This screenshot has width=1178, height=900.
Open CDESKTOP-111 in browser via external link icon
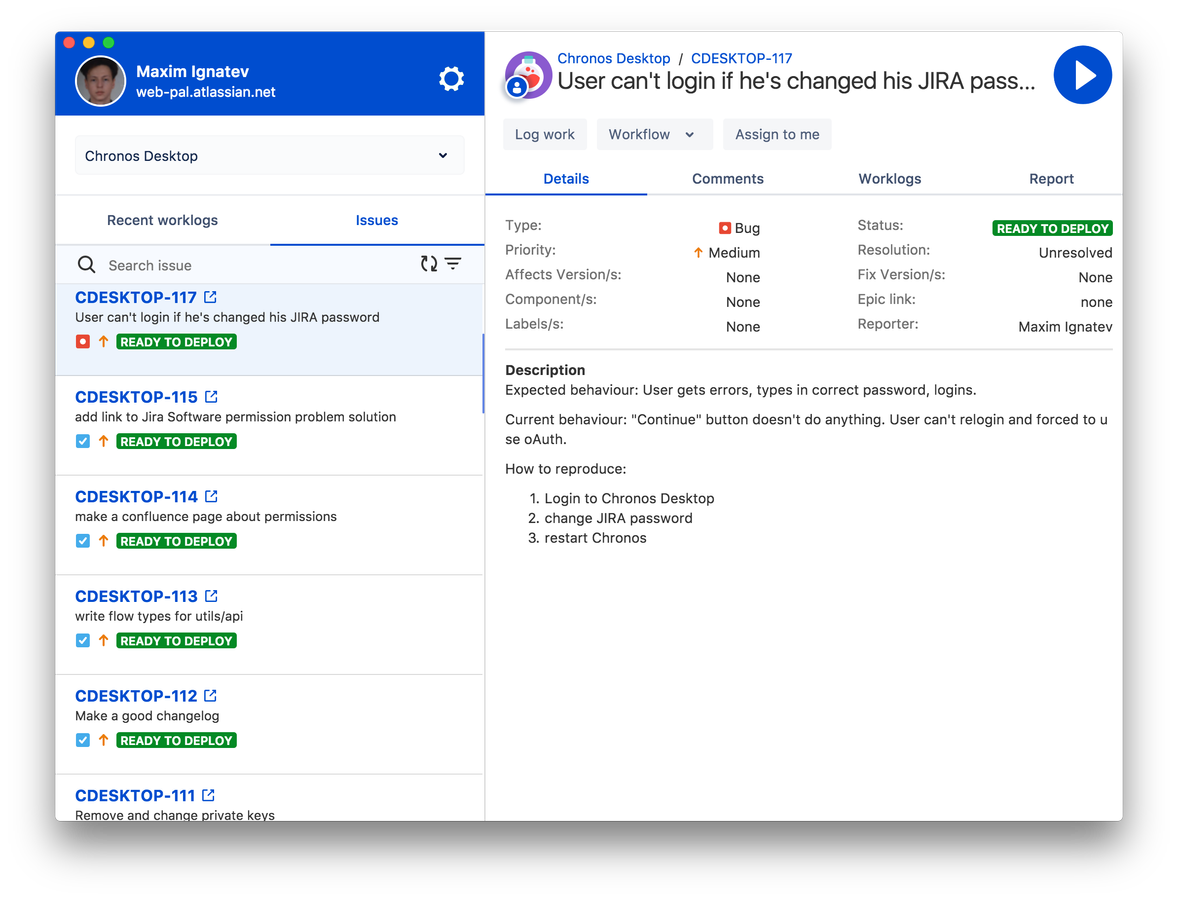pos(208,795)
